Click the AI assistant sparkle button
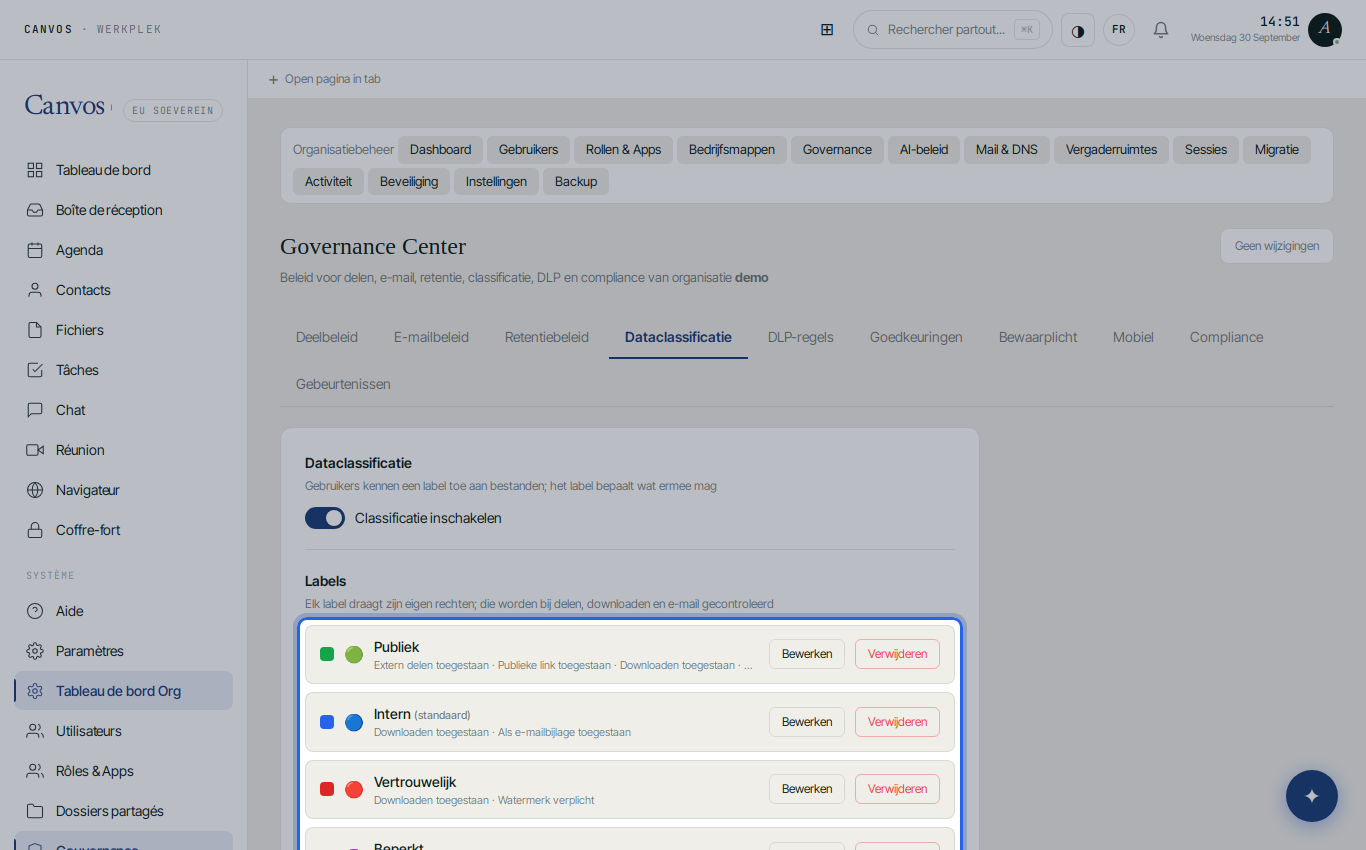 (1312, 796)
